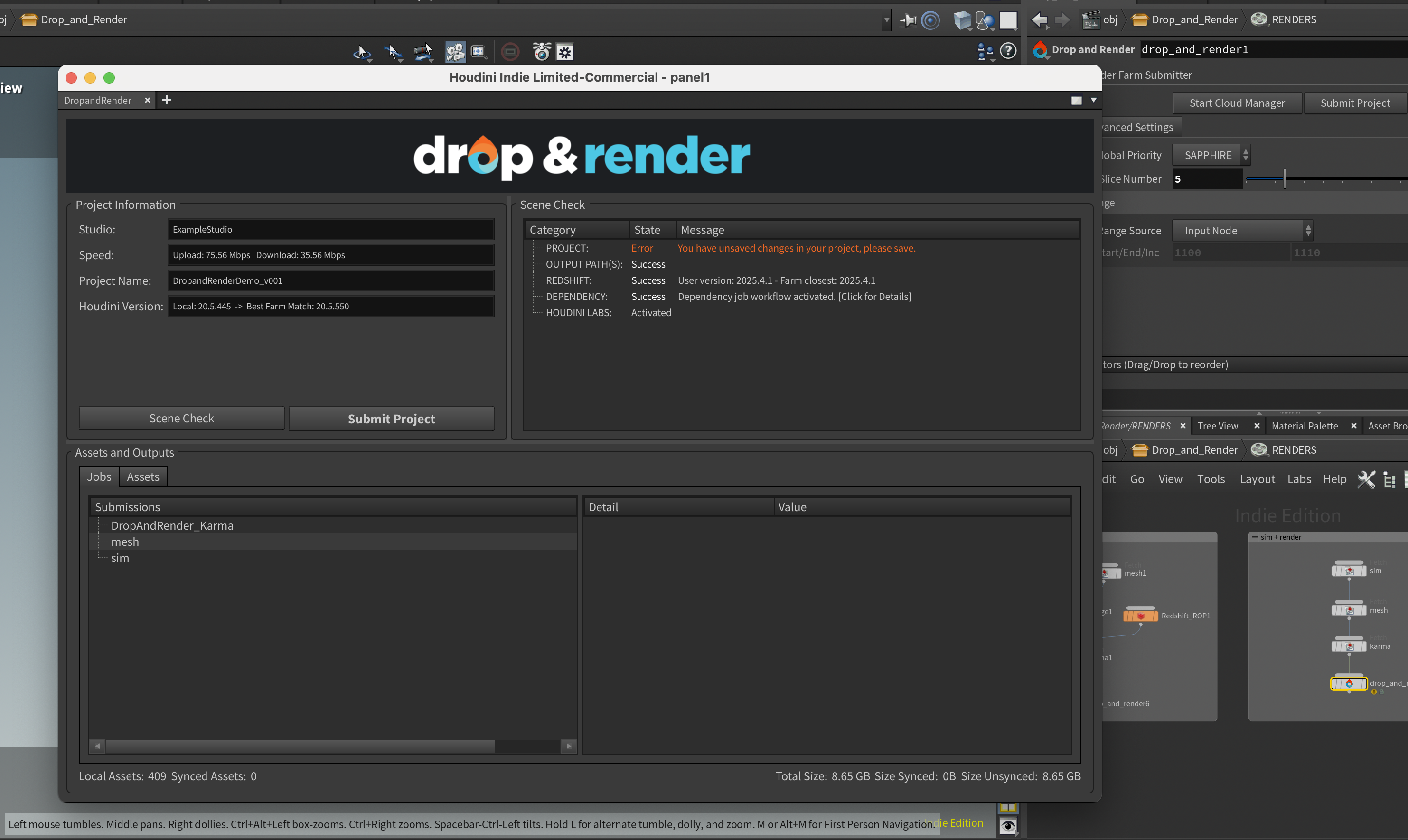Open the Tools menu in network editor
The image size is (1408, 840).
coord(1211,479)
